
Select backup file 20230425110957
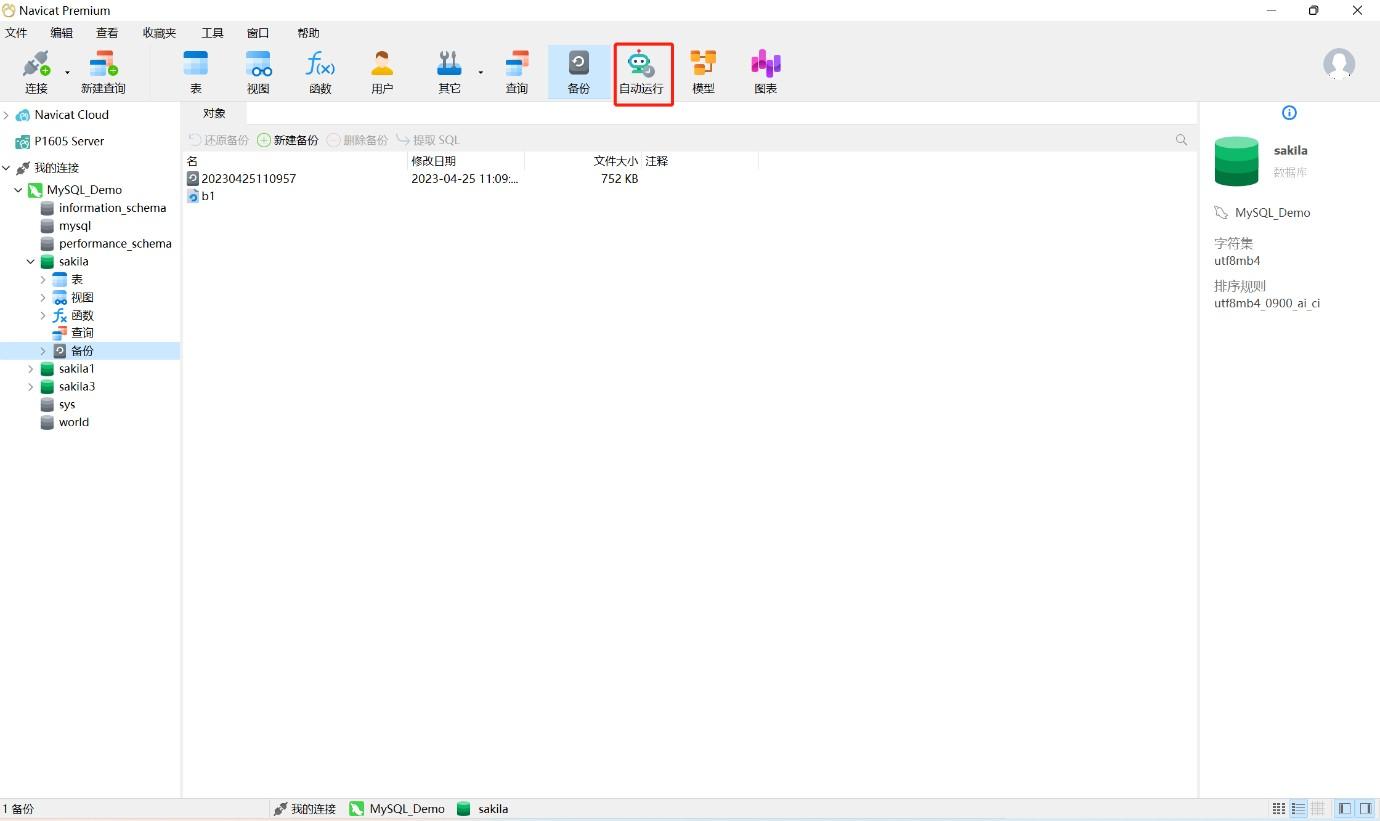pyautogui.click(x=248, y=179)
